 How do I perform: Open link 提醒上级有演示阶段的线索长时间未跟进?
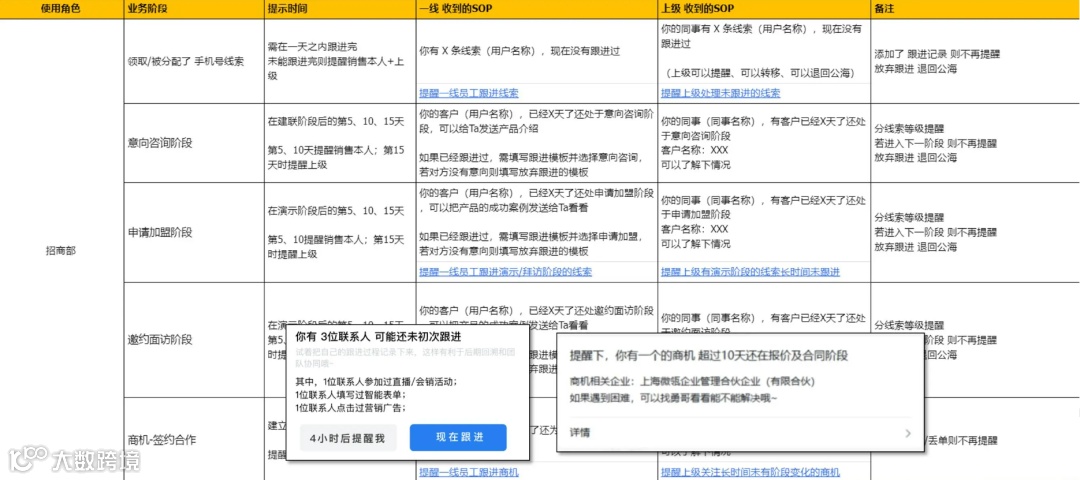[x=750, y=272]
